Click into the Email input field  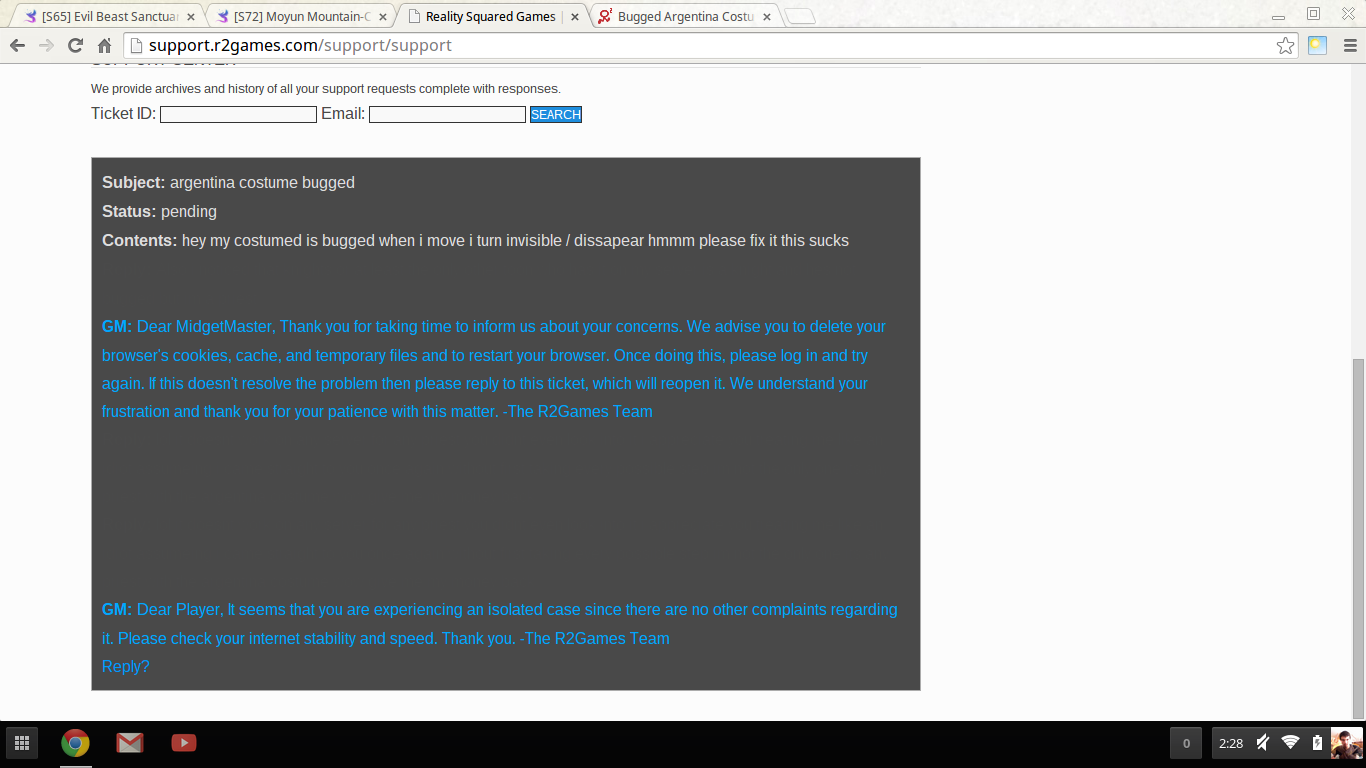[x=447, y=115]
